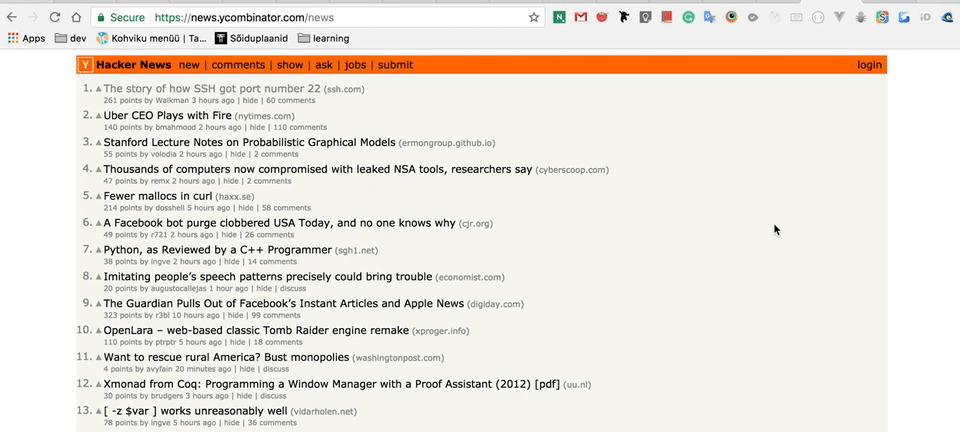Screen dimensions: 960x432
Task: Click the washingtonpost.com domain link
Action: pyautogui.click(x=399, y=359)
